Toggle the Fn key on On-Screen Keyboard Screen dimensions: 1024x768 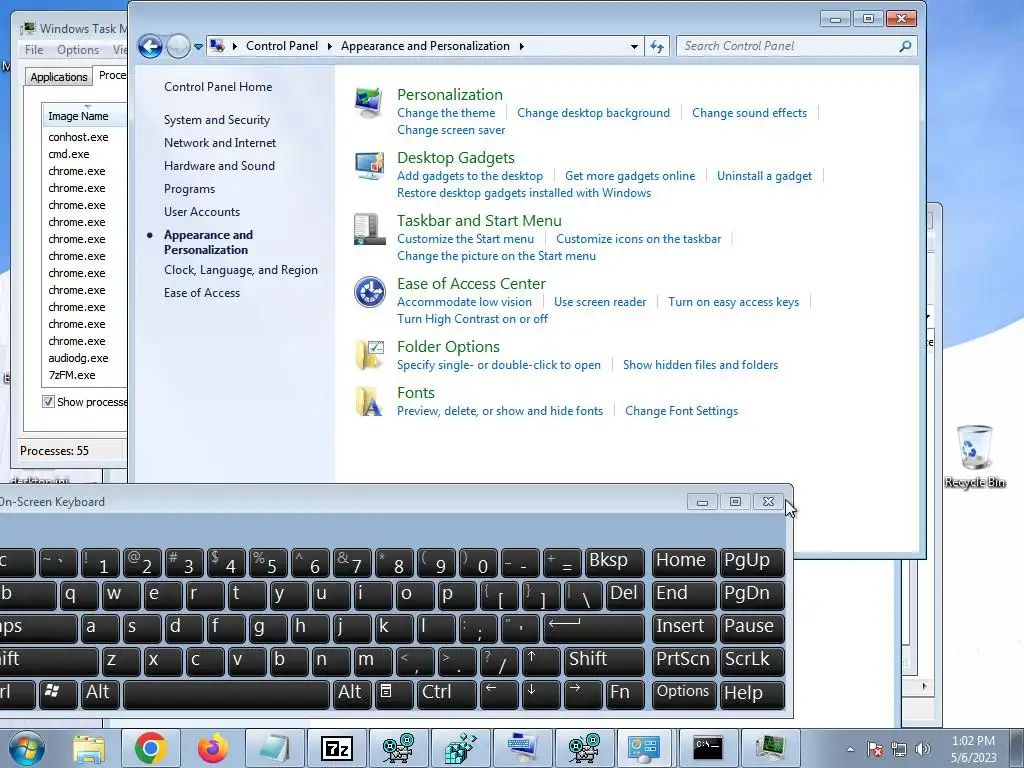(x=624, y=693)
